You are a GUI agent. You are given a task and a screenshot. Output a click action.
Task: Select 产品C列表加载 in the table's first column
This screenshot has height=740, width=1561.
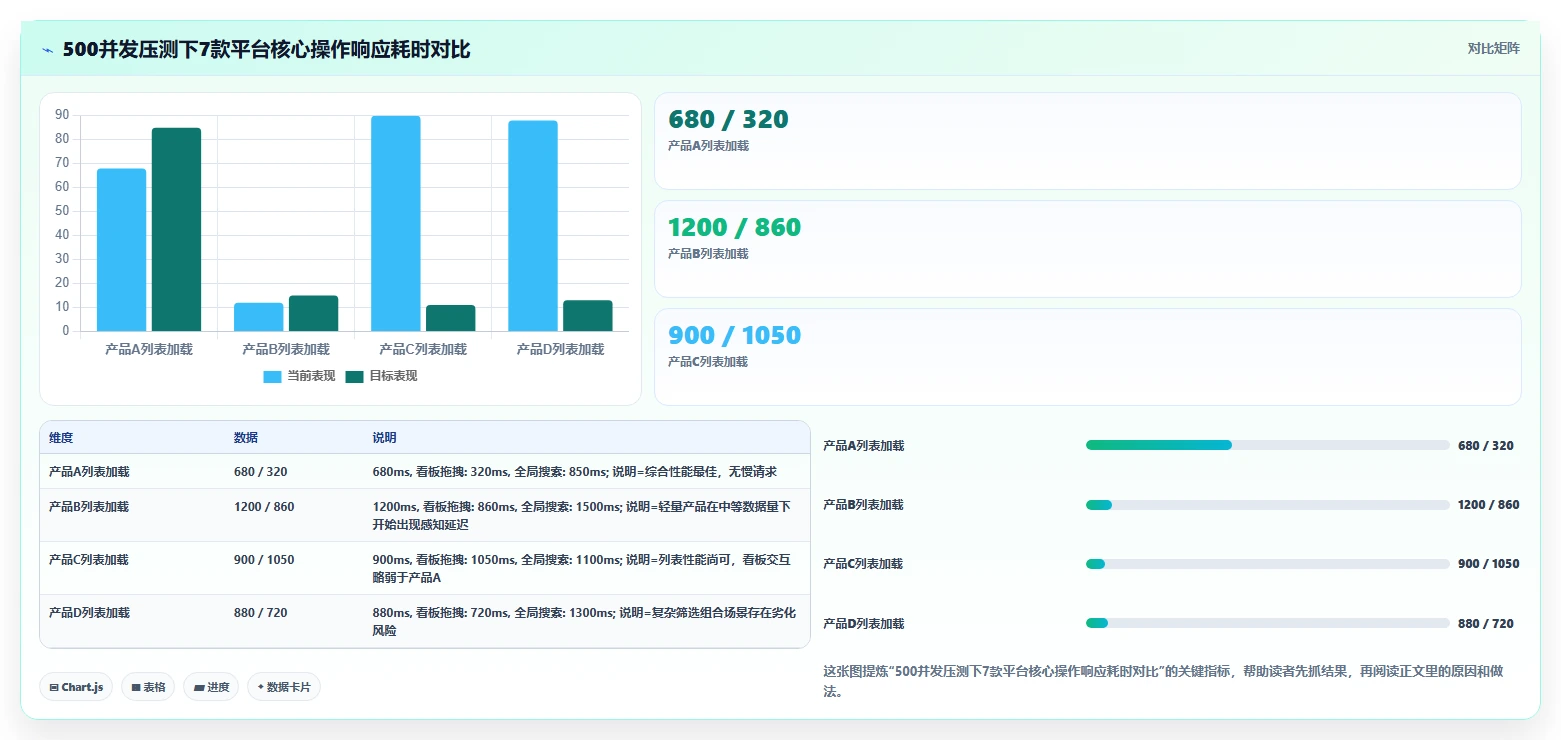pyautogui.click(x=89, y=560)
